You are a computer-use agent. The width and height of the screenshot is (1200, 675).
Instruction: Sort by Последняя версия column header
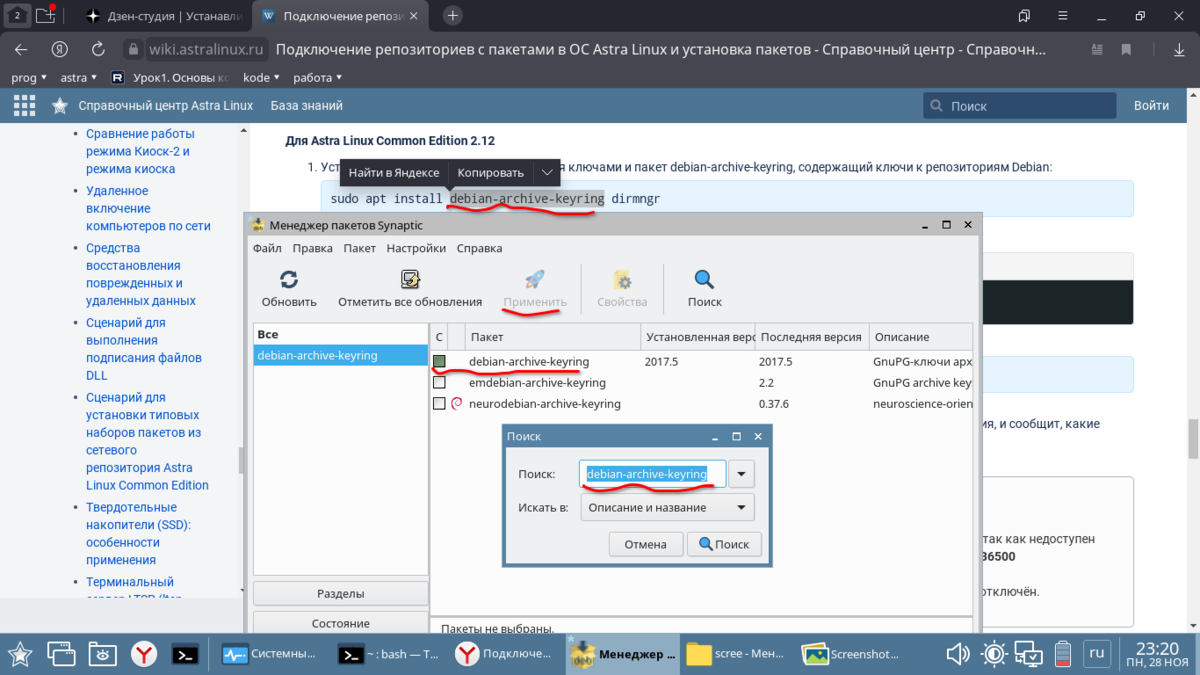[x=812, y=337]
